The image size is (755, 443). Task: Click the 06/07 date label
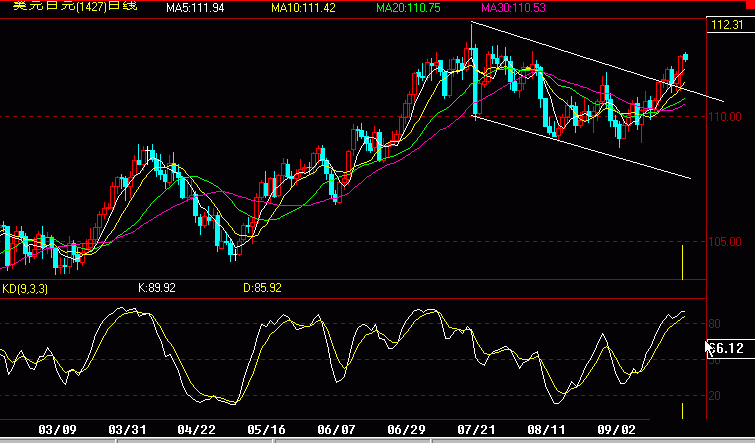pos(336,430)
